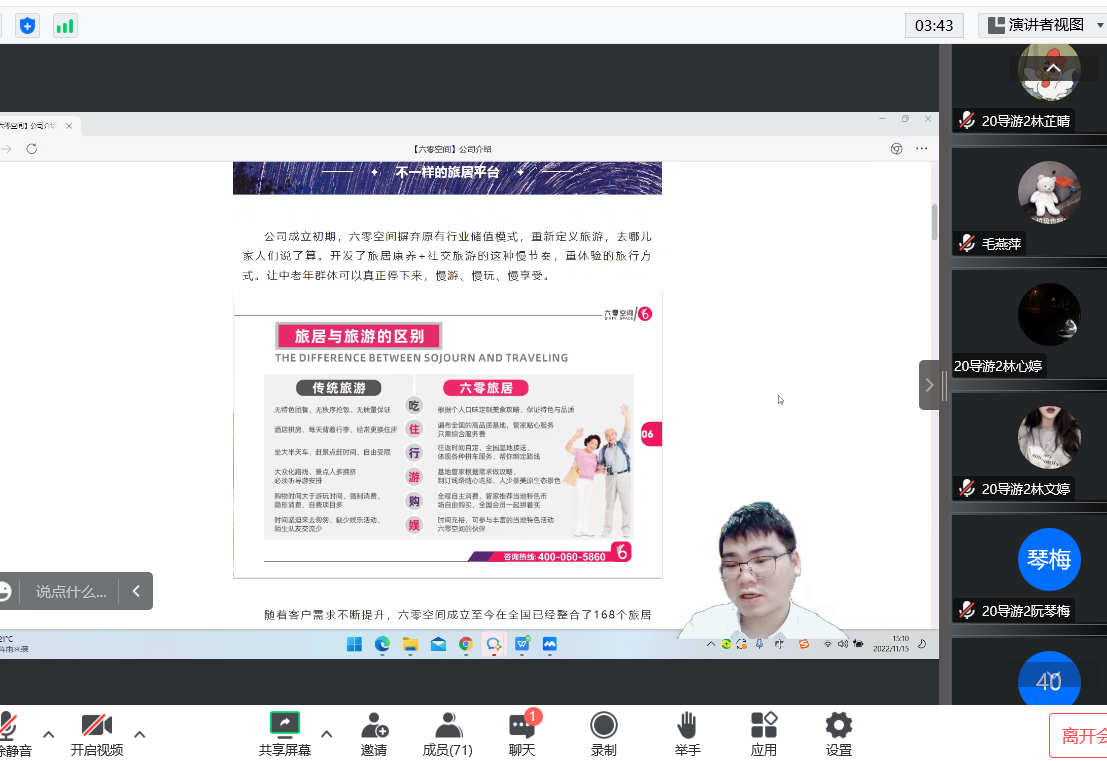This screenshot has height=761, width=1107.
Task: Click the green signal strength icon
Action: coord(65,26)
